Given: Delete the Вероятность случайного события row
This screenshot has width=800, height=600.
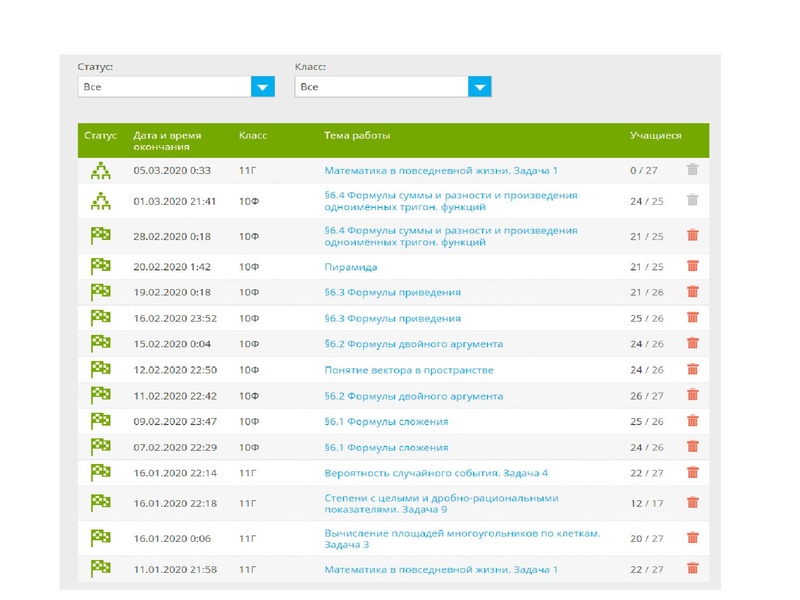Looking at the screenshot, I should [692, 473].
